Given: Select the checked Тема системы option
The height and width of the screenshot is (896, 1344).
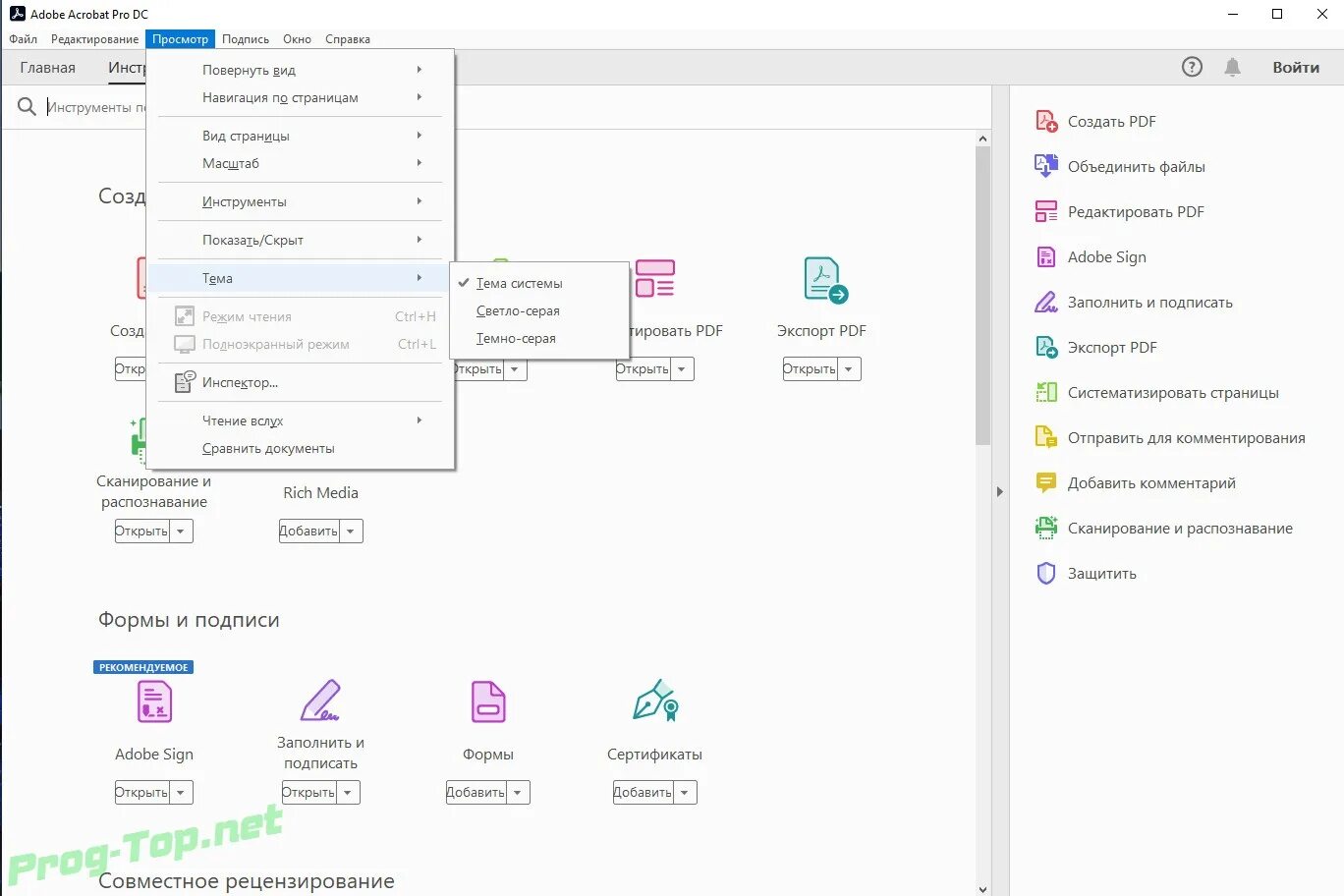Looking at the screenshot, I should (x=538, y=283).
